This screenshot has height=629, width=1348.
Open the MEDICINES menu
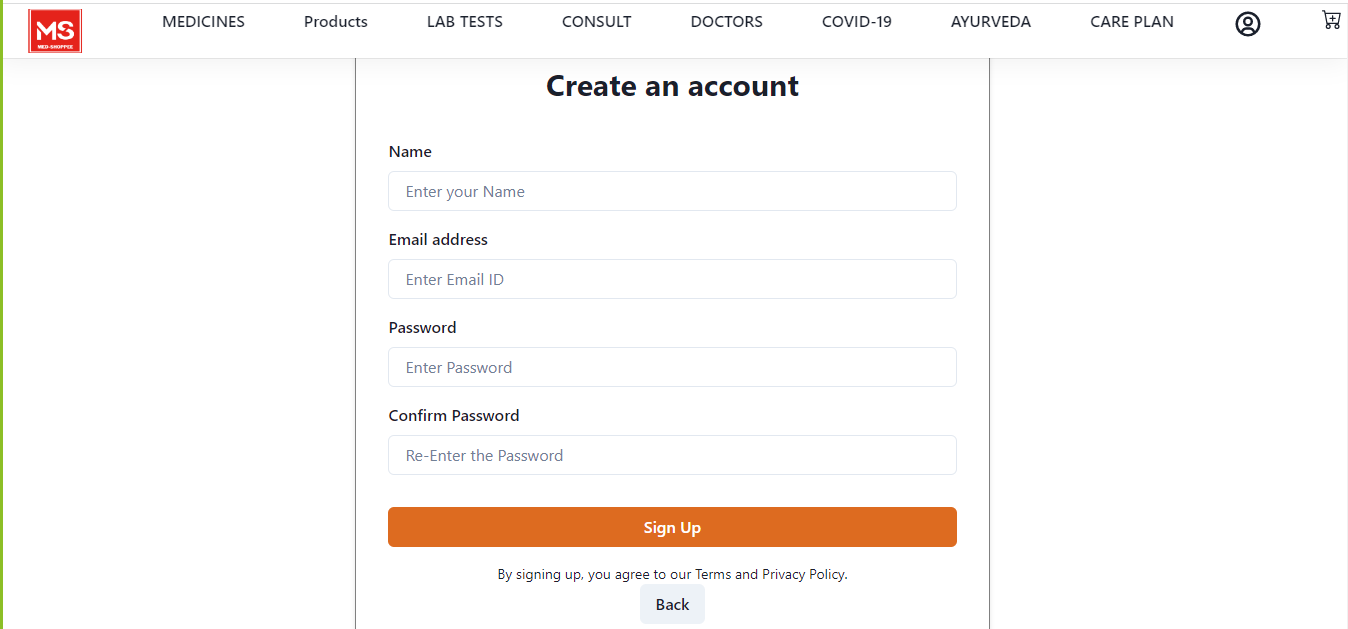click(x=203, y=21)
